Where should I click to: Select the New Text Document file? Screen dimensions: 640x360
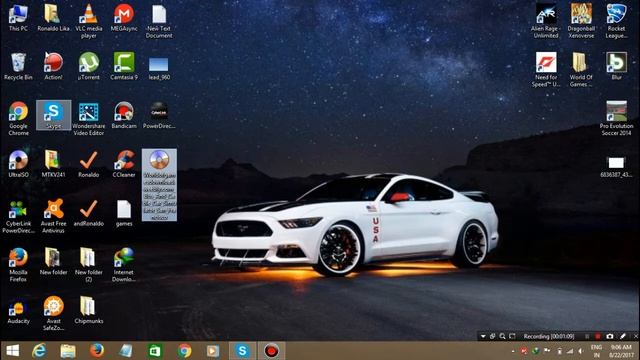(x=159, y=21)
